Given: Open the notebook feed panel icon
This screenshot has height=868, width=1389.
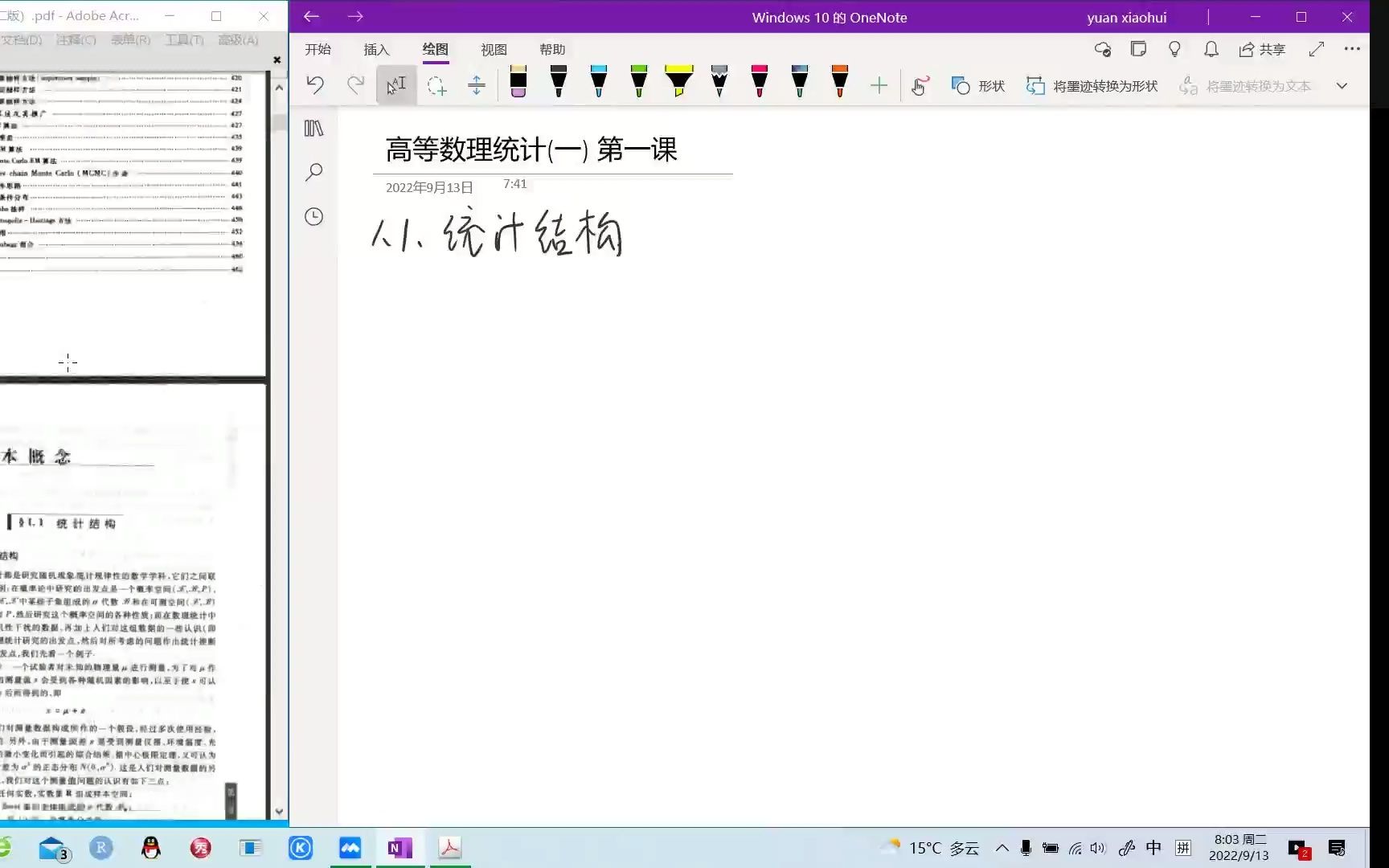Looking at the screenshot, I should (x=1138, y=50).
